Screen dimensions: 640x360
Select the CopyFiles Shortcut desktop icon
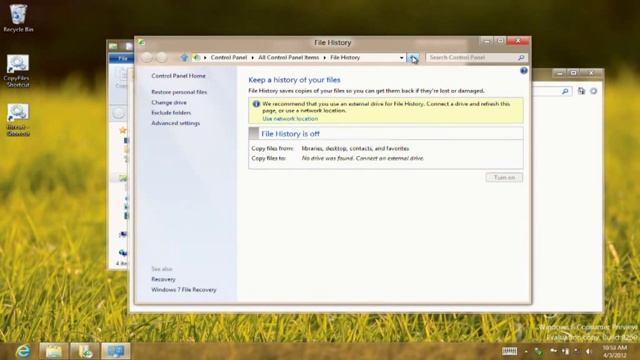(17, 71)
